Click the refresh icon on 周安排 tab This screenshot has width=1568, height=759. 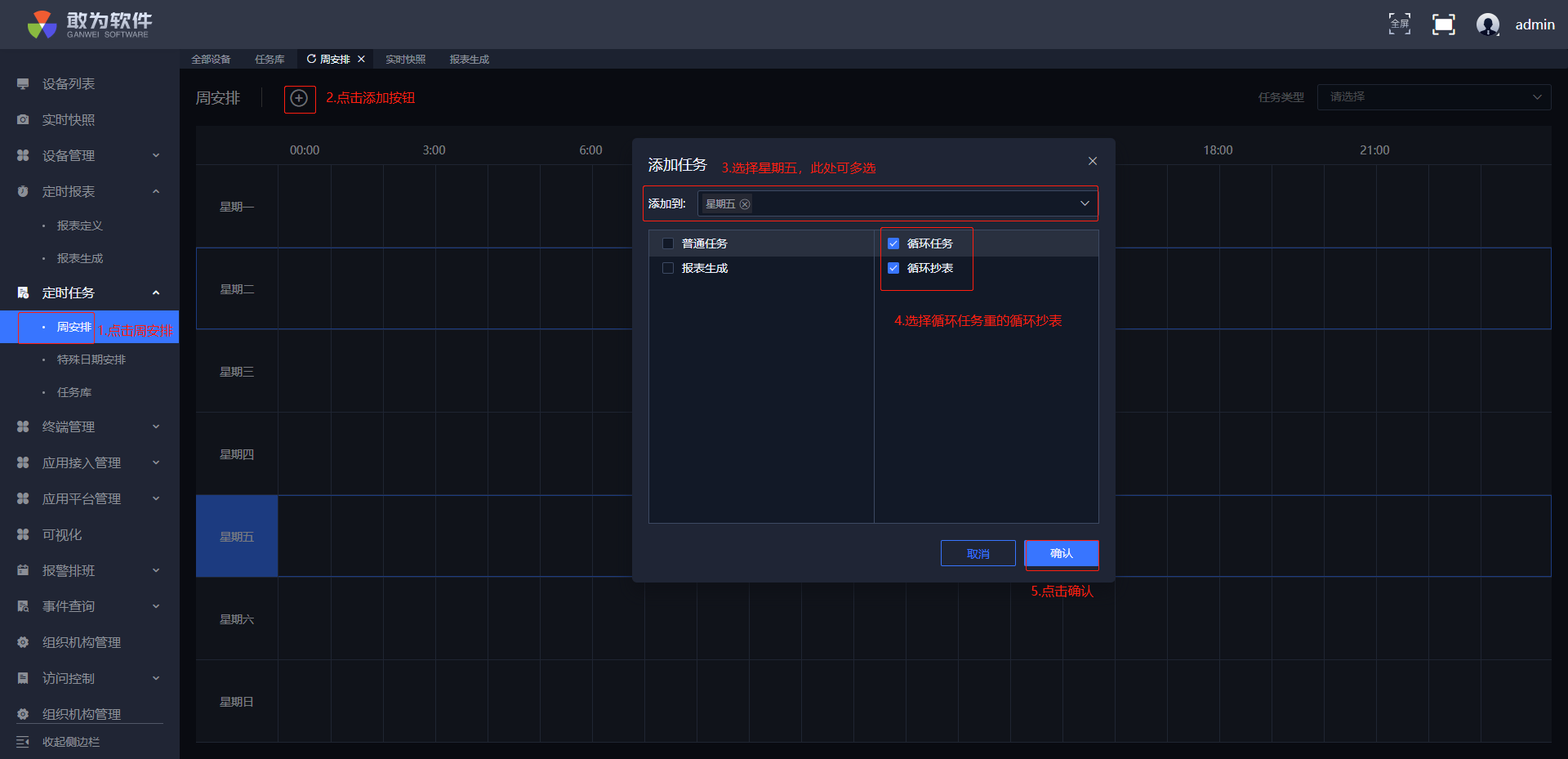311,59
